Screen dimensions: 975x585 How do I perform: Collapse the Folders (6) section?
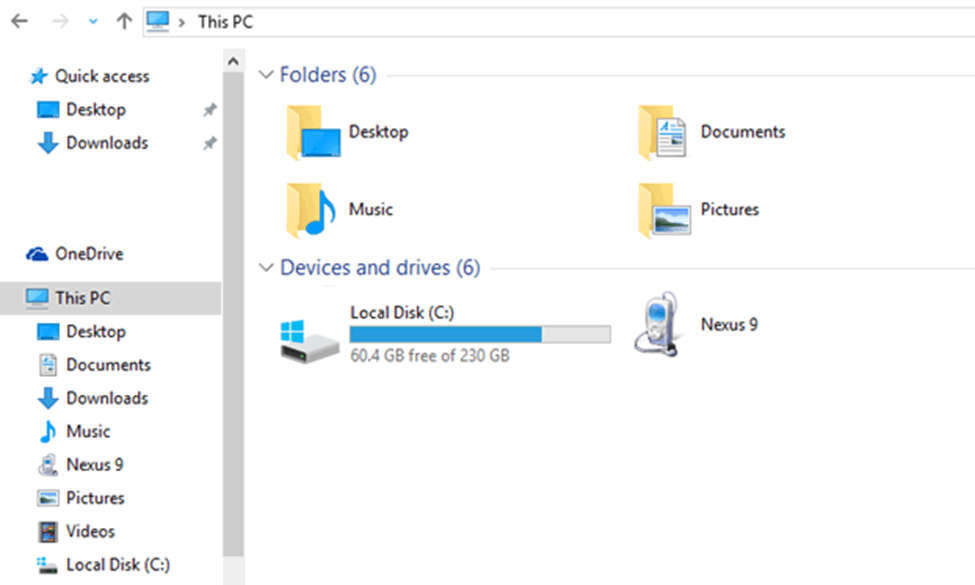(266, 75)
